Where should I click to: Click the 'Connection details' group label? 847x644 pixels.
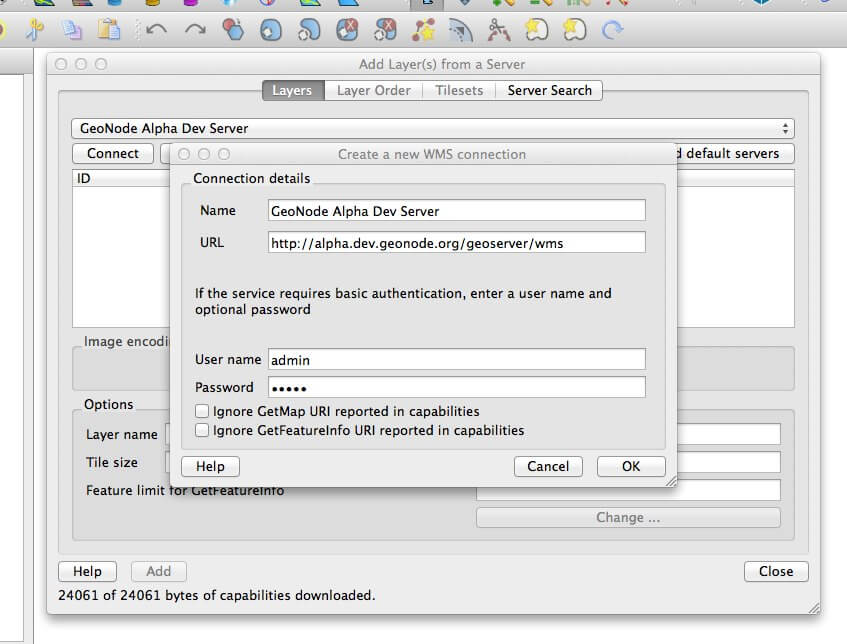click(252, 178)
